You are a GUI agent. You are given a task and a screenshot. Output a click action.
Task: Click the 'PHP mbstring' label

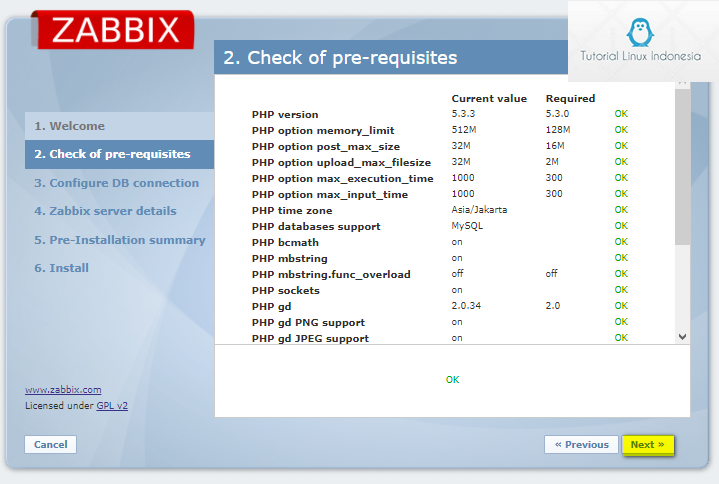[x=289, y=258]
